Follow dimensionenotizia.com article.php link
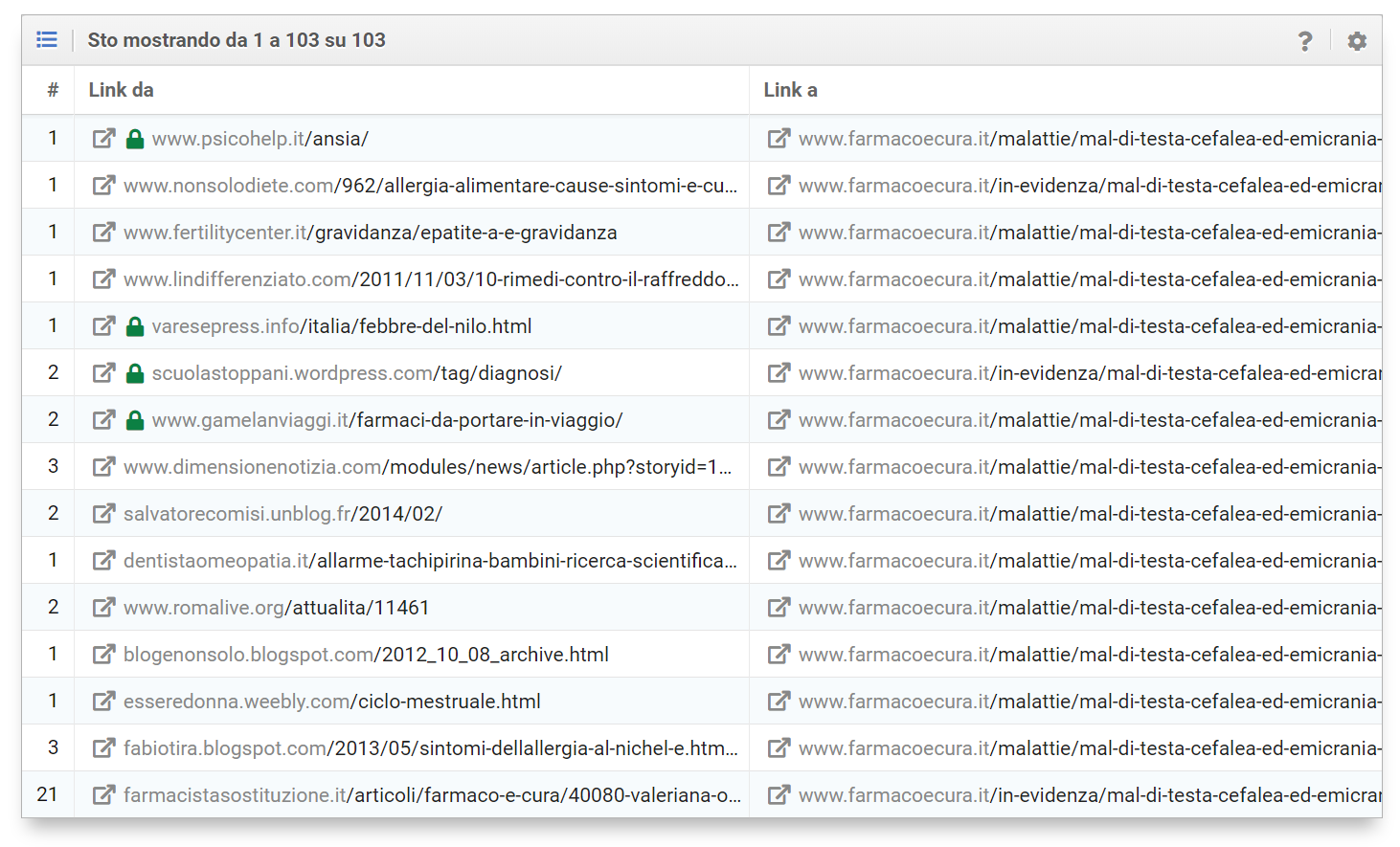The image size is (1400, 847). click(427, 467)
